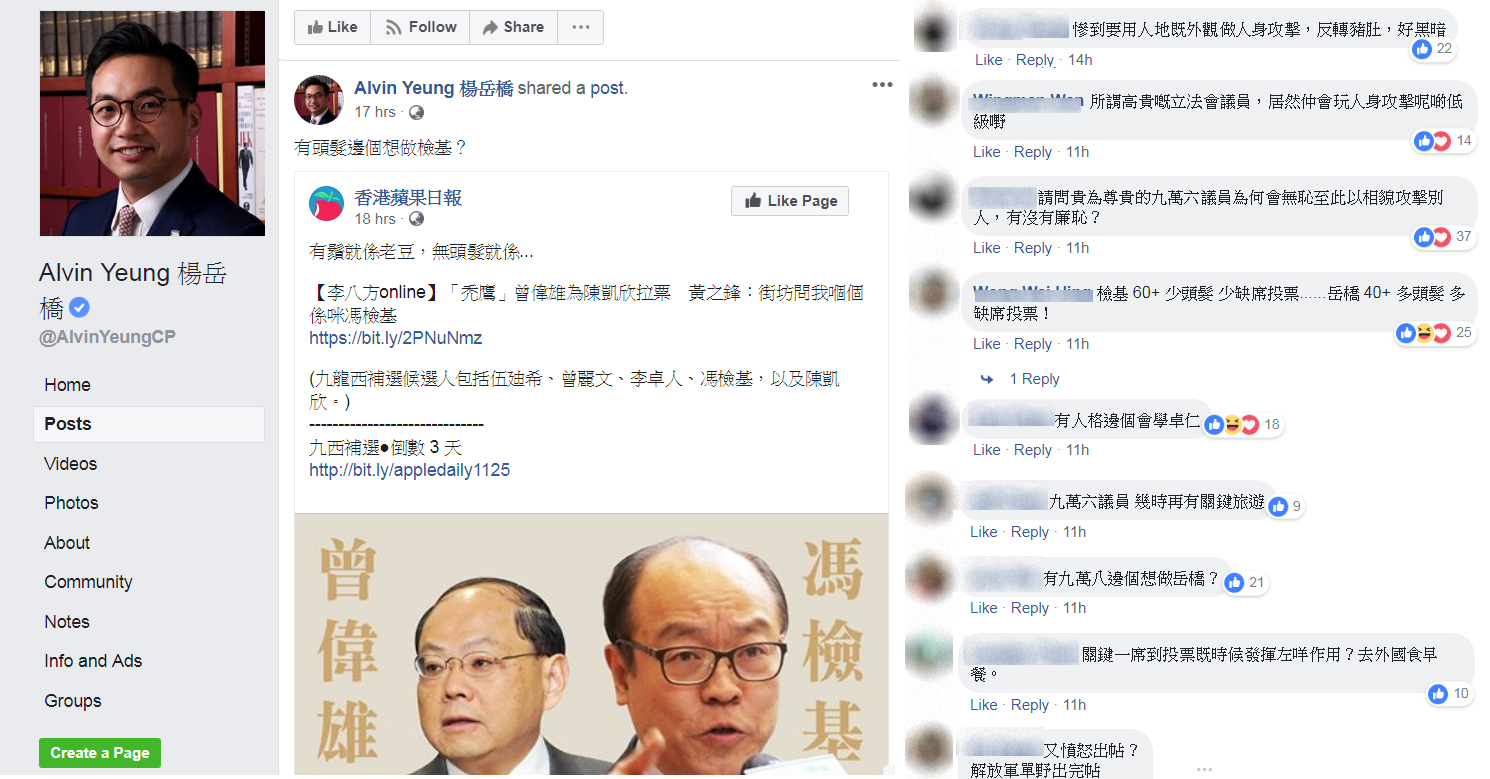Open the Share dropdown button
1490x779 pixels.
pyautogui.click(x=513, y=27)
